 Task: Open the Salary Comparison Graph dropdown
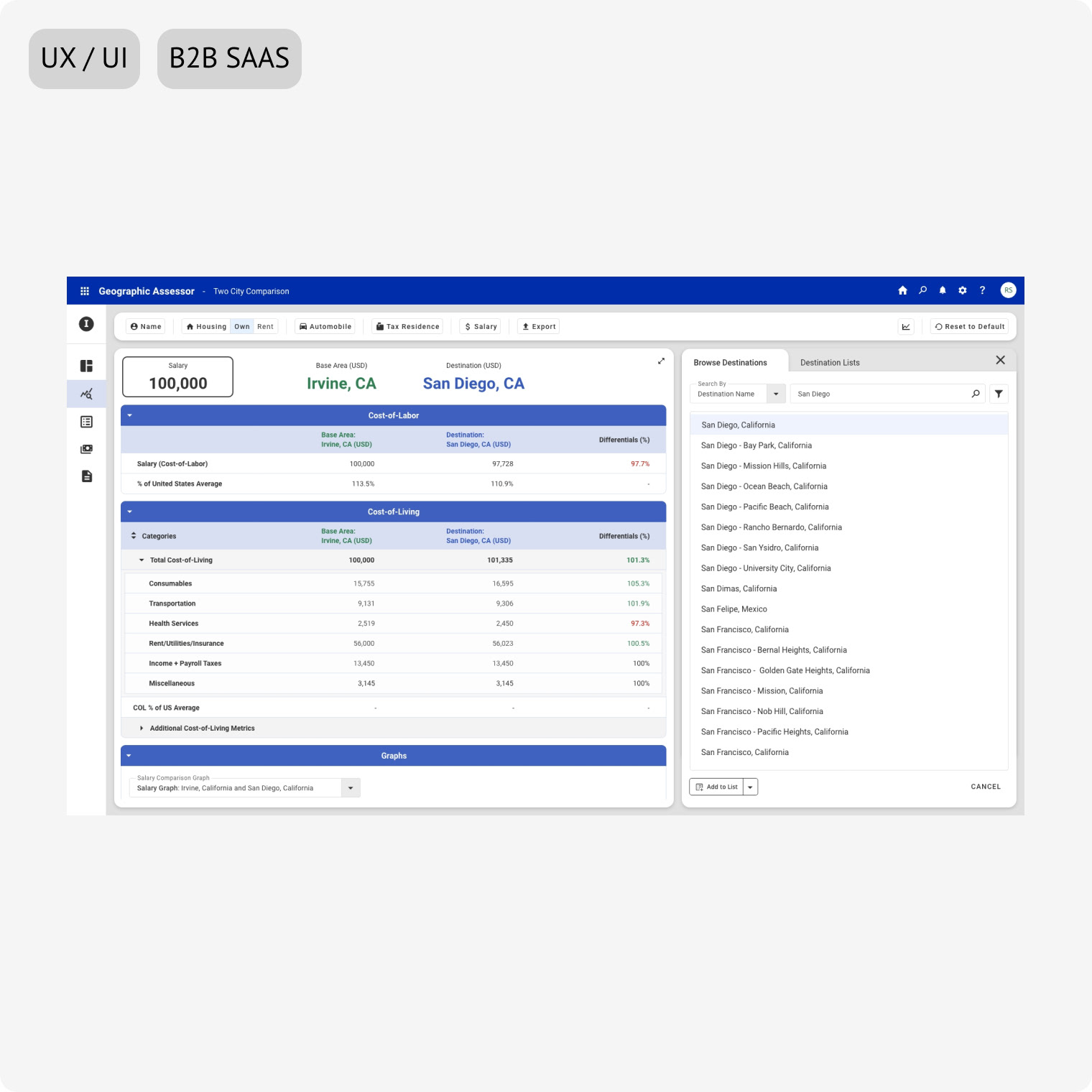[351, 788]
